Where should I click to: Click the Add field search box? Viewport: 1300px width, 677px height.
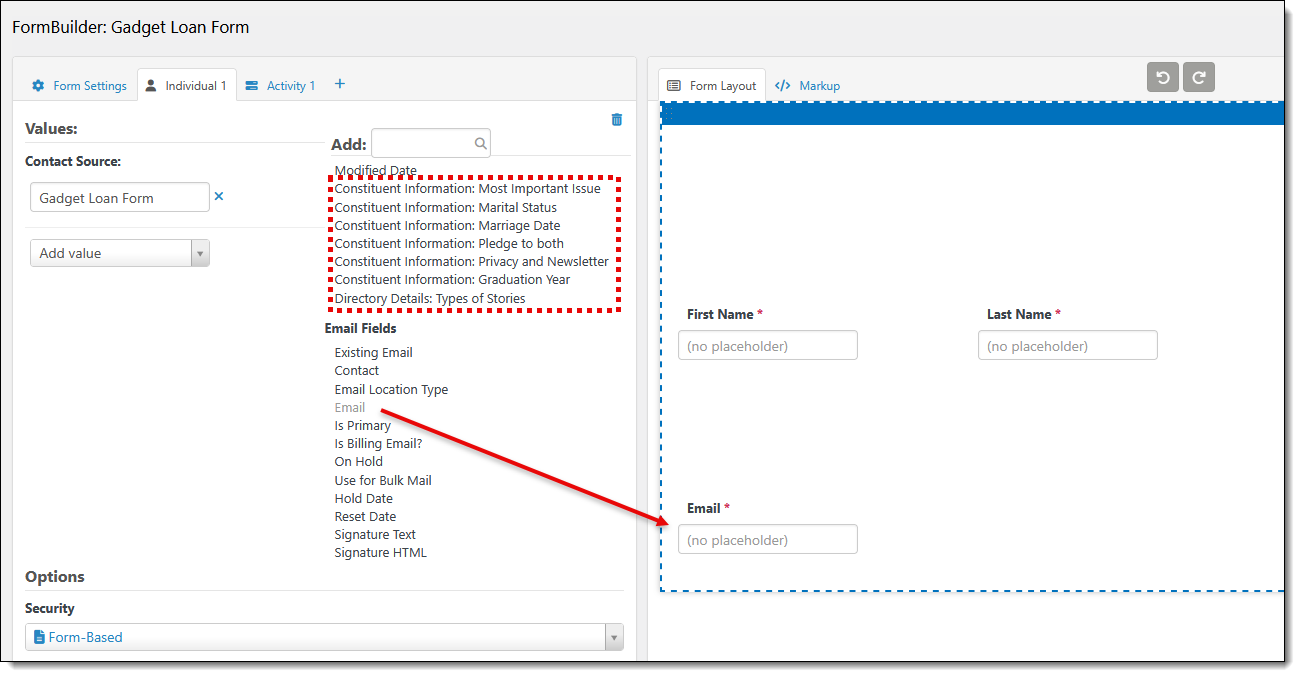(422, 144)
